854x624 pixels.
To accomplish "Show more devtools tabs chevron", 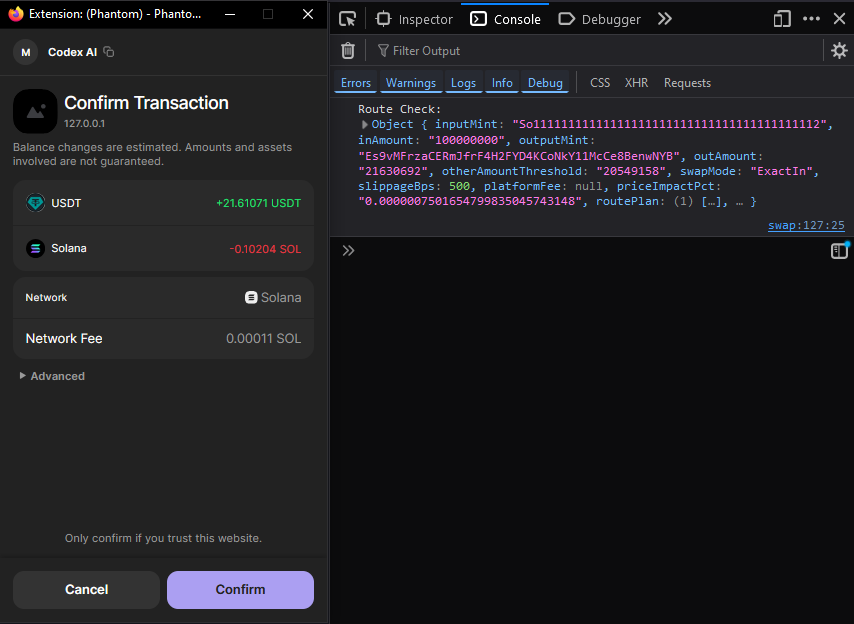I will [x=664, y=19].
